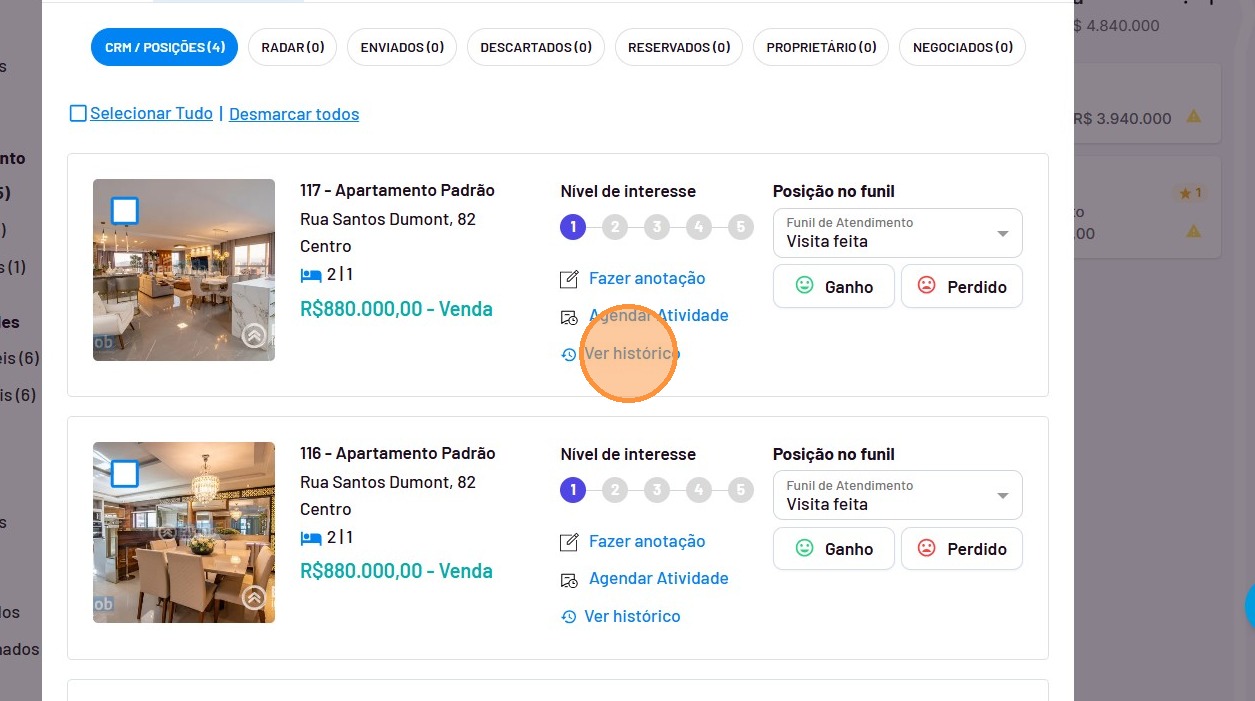
Task: Tick the checkbox on property 117's photo
Action: (124, 211)
